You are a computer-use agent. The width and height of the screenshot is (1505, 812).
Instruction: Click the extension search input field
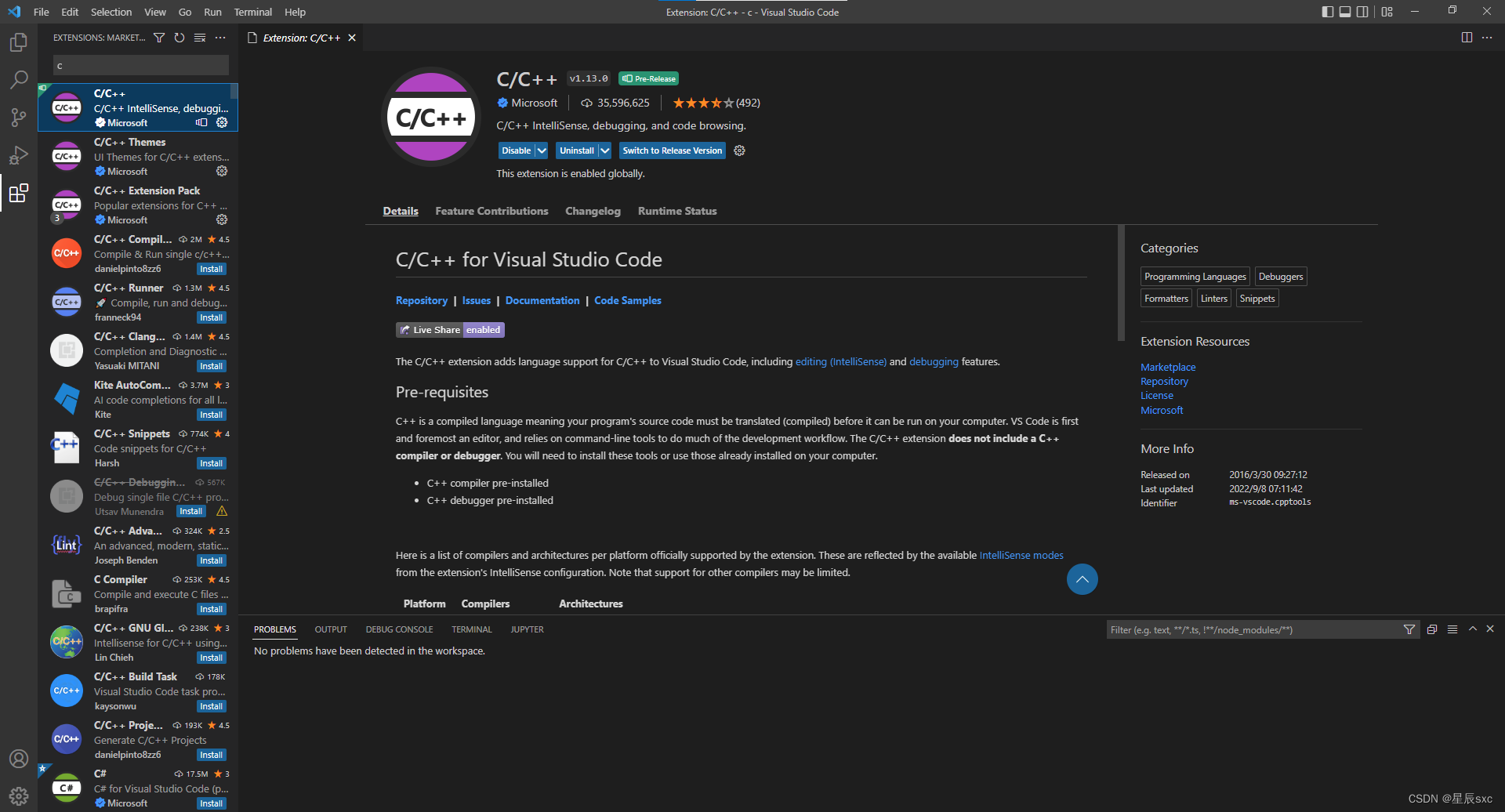[141, 65]
